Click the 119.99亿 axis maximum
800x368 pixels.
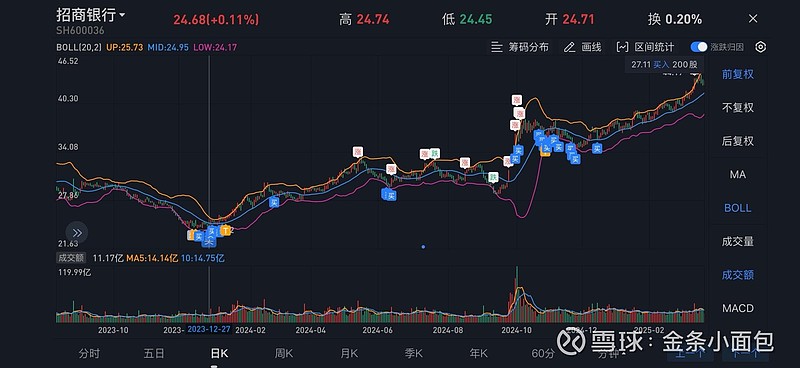click(x=73, y=273)
